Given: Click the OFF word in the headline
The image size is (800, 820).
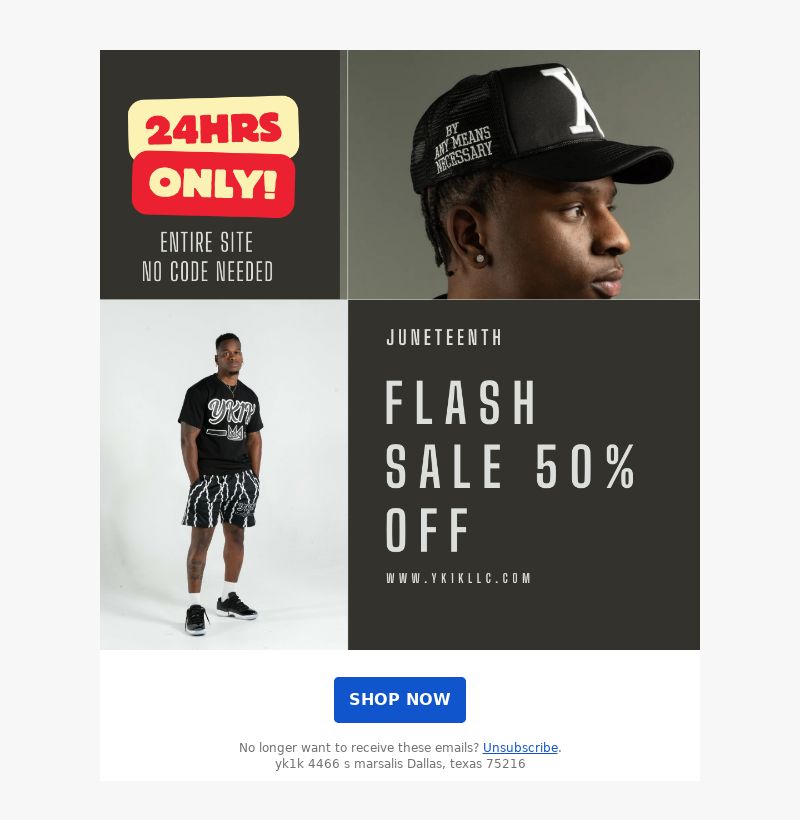Looking at the screenshot, I should pyautogui.click(x=427, y=530).
